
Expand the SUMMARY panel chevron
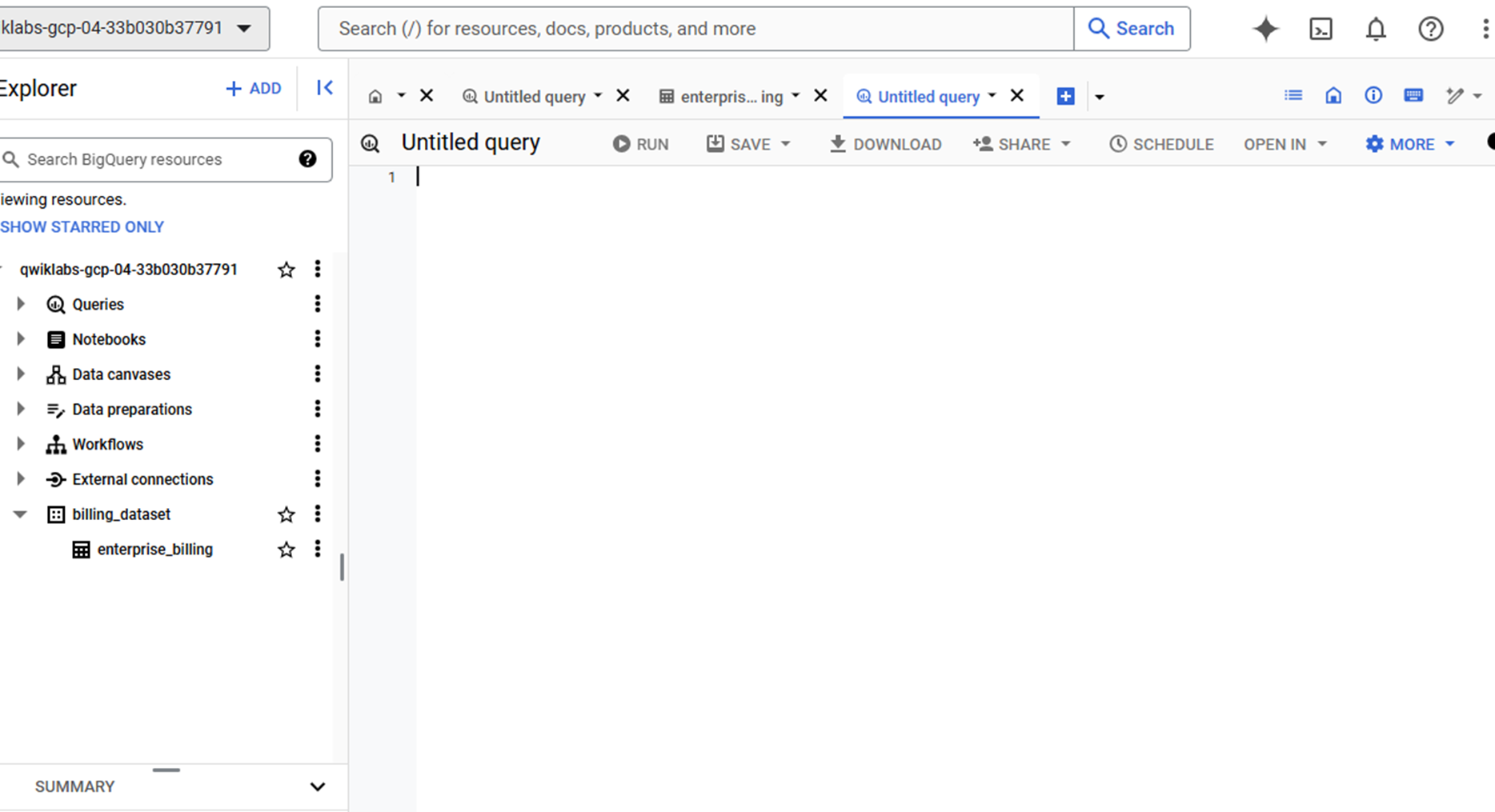318,786
